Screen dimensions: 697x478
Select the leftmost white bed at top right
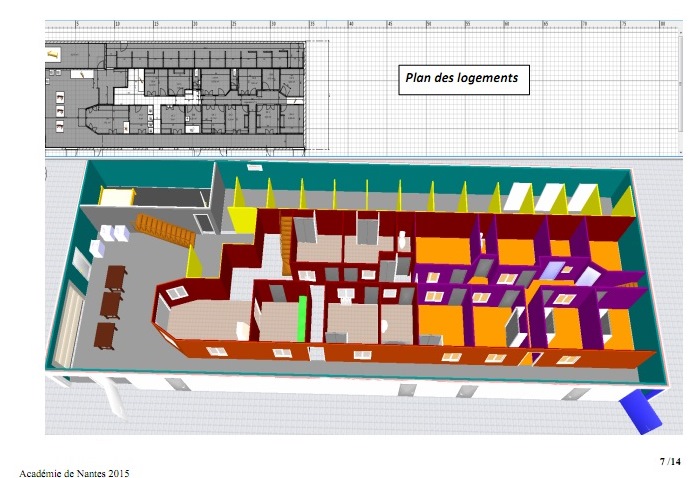click(518, 196)
